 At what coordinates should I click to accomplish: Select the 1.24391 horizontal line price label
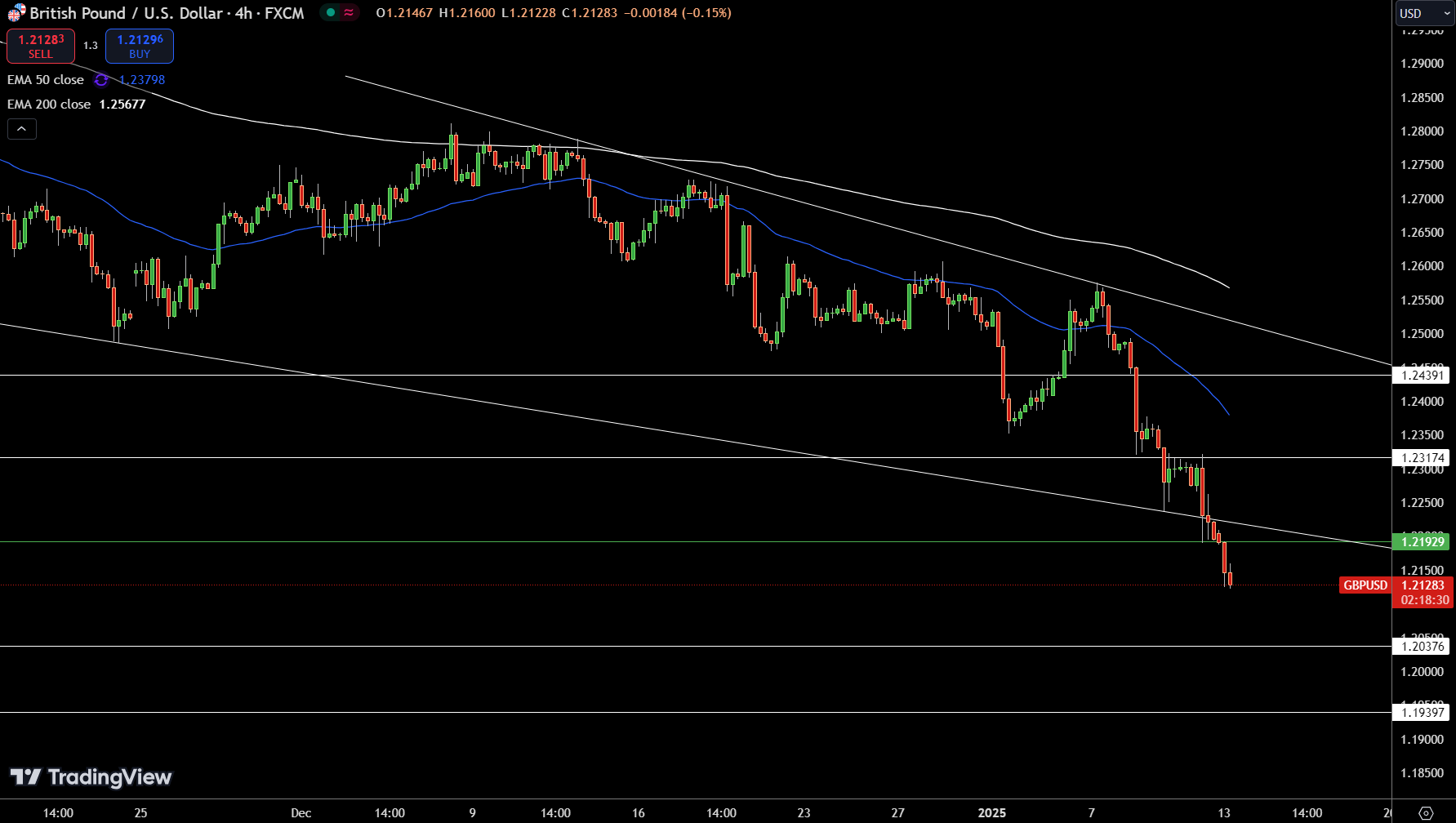point(1423,376)
